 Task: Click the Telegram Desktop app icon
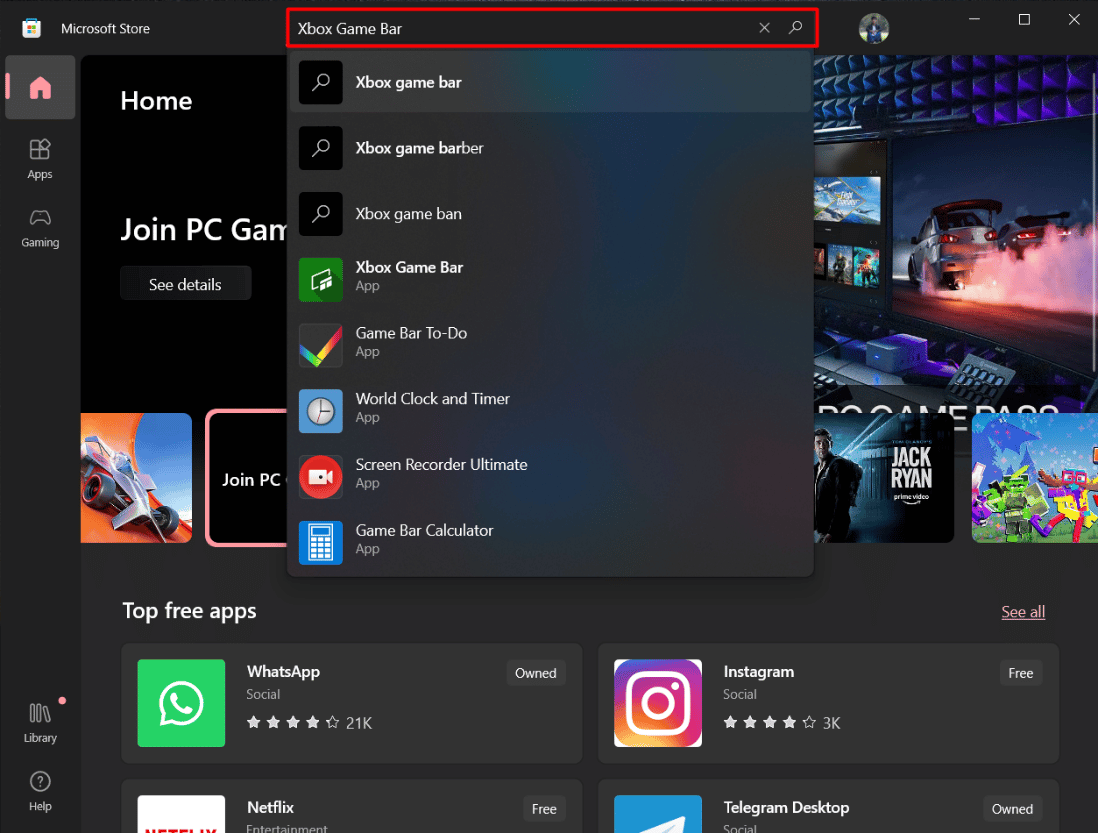[x=658, y=813]
